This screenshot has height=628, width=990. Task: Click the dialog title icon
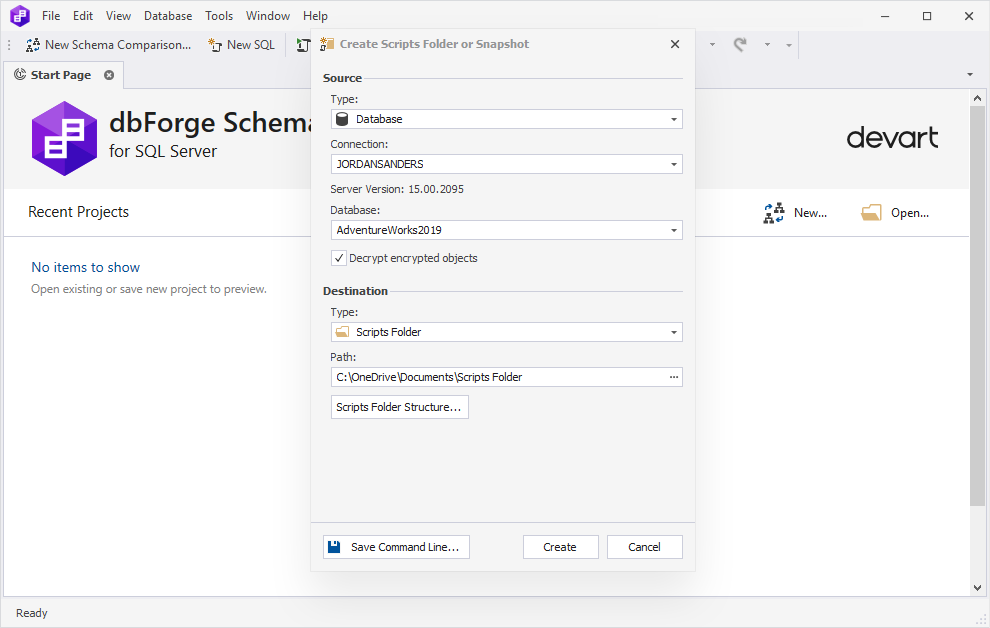coord(327,44)
